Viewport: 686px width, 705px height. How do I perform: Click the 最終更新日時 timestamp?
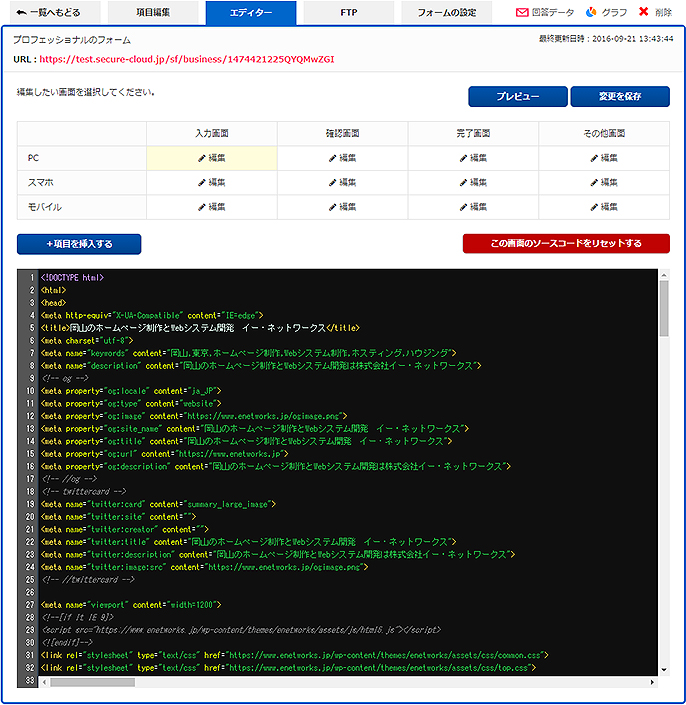(x=606, y=39)
